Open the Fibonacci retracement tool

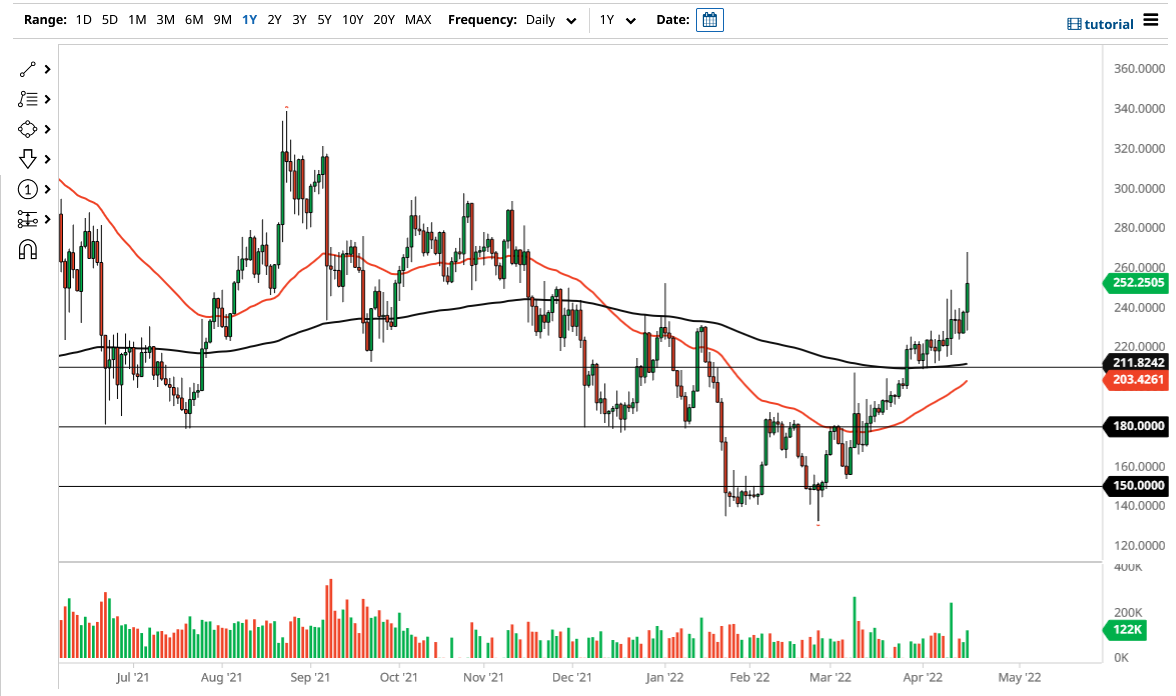[27, 99]
